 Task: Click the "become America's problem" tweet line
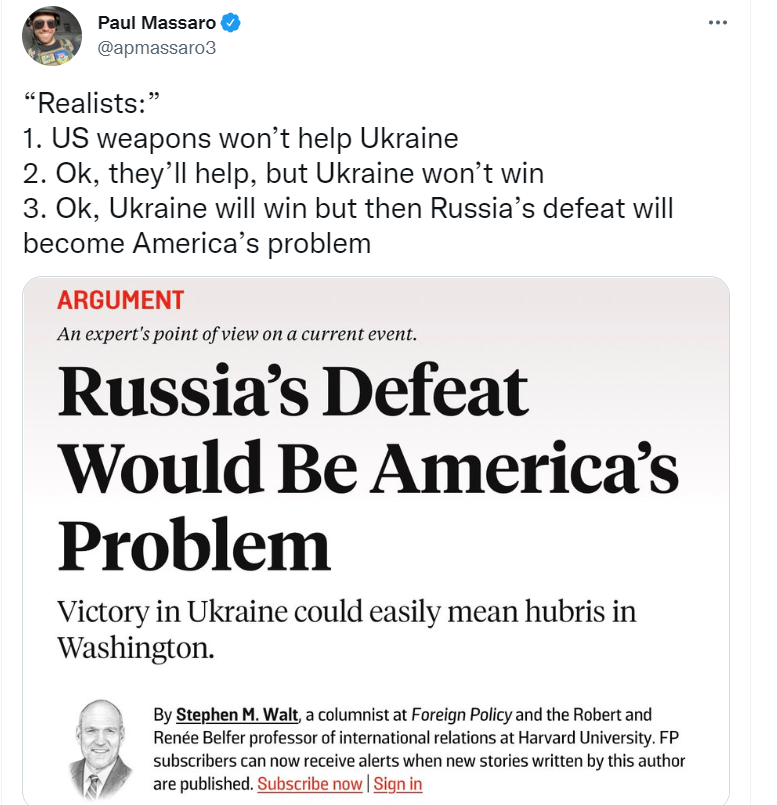[x=197, y=243]
